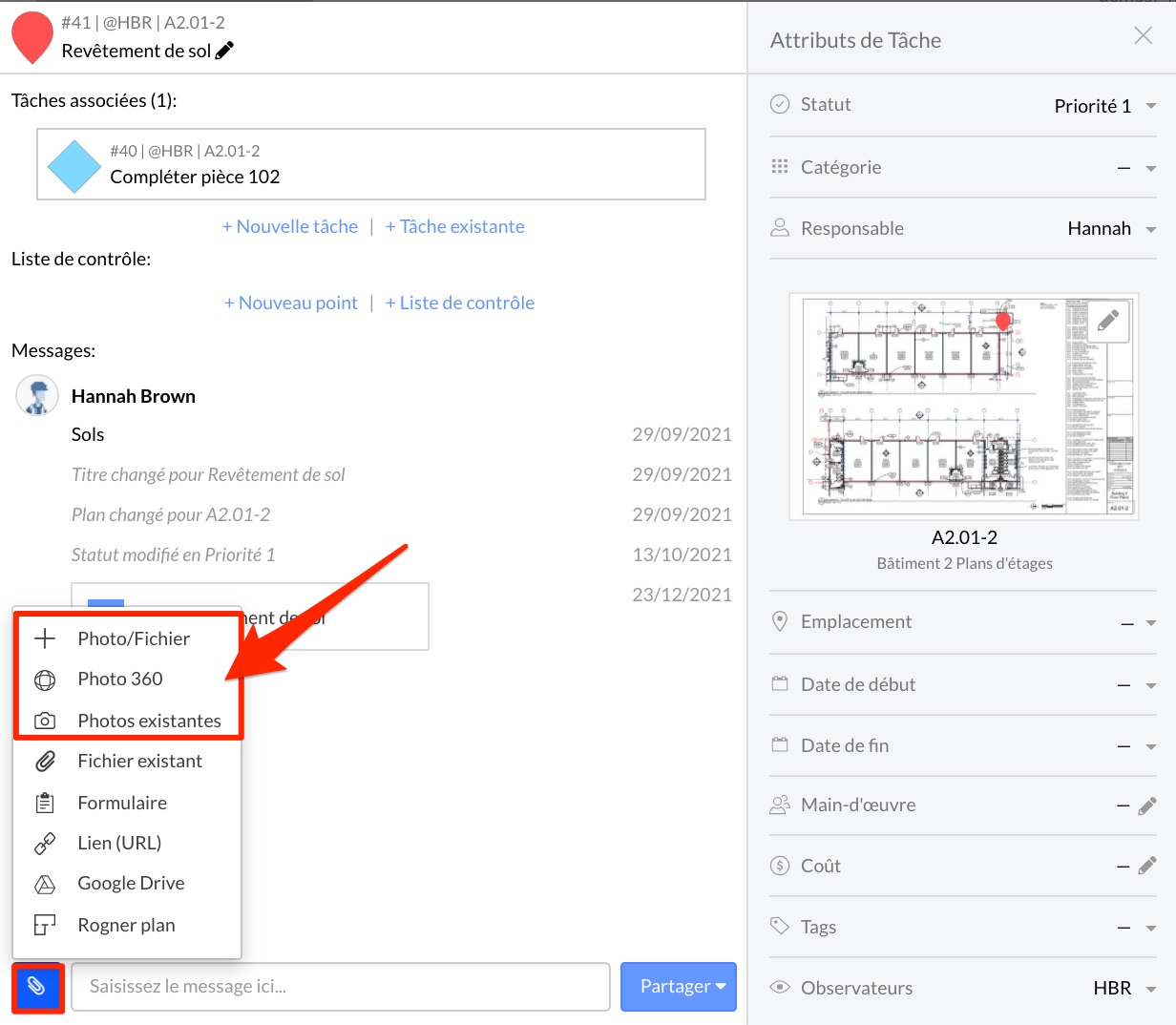
Task: Open the Catégorie dropdown arrow
Action: tap(1151, 168)
